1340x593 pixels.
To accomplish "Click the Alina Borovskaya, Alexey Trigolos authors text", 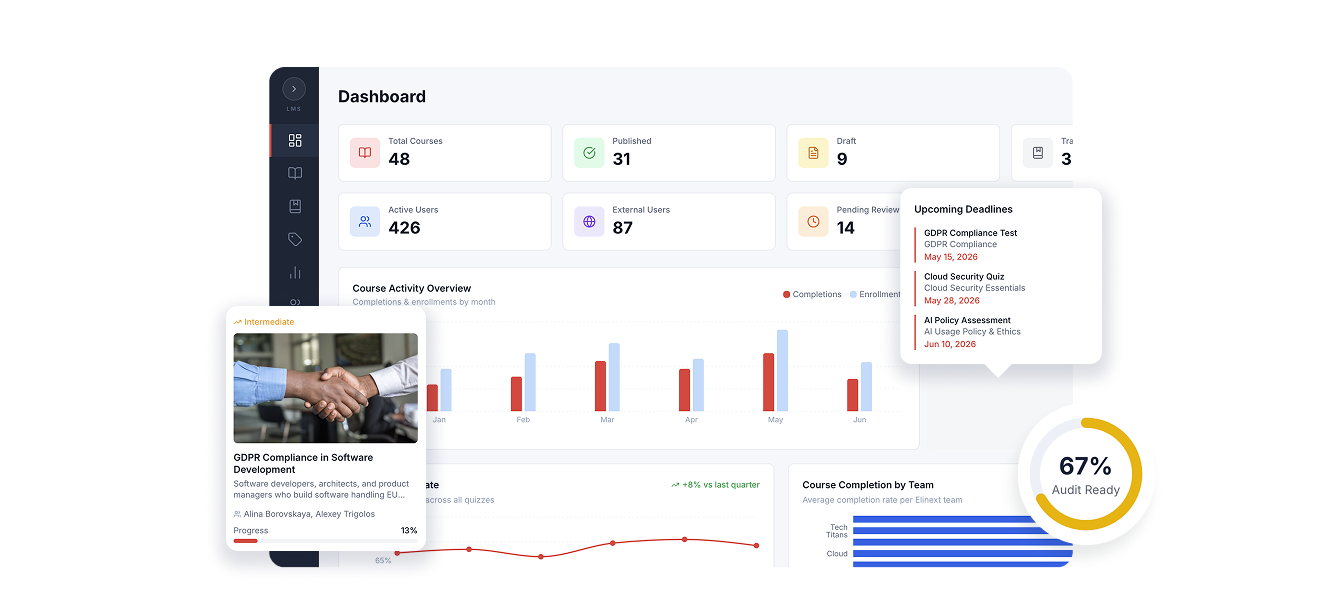I will click(x=309, y=514).
